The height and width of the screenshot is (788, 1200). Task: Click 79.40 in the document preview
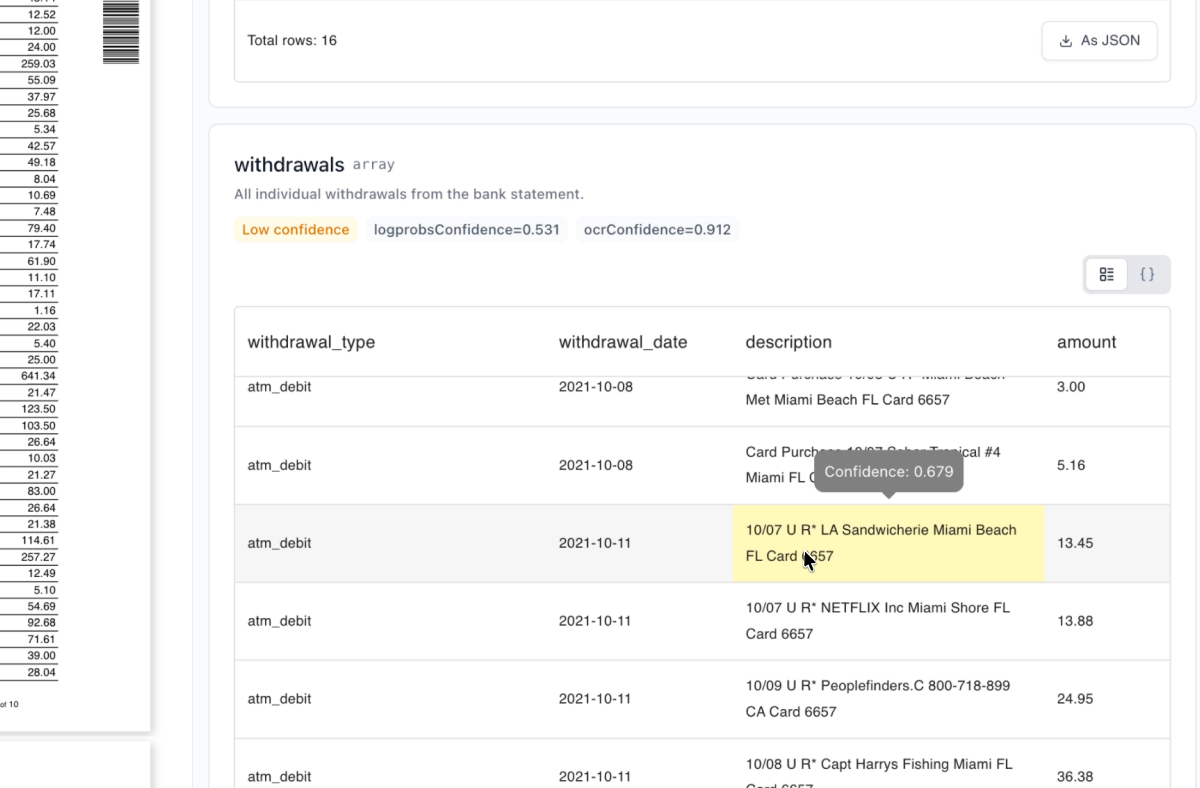[x=42, y=228]
